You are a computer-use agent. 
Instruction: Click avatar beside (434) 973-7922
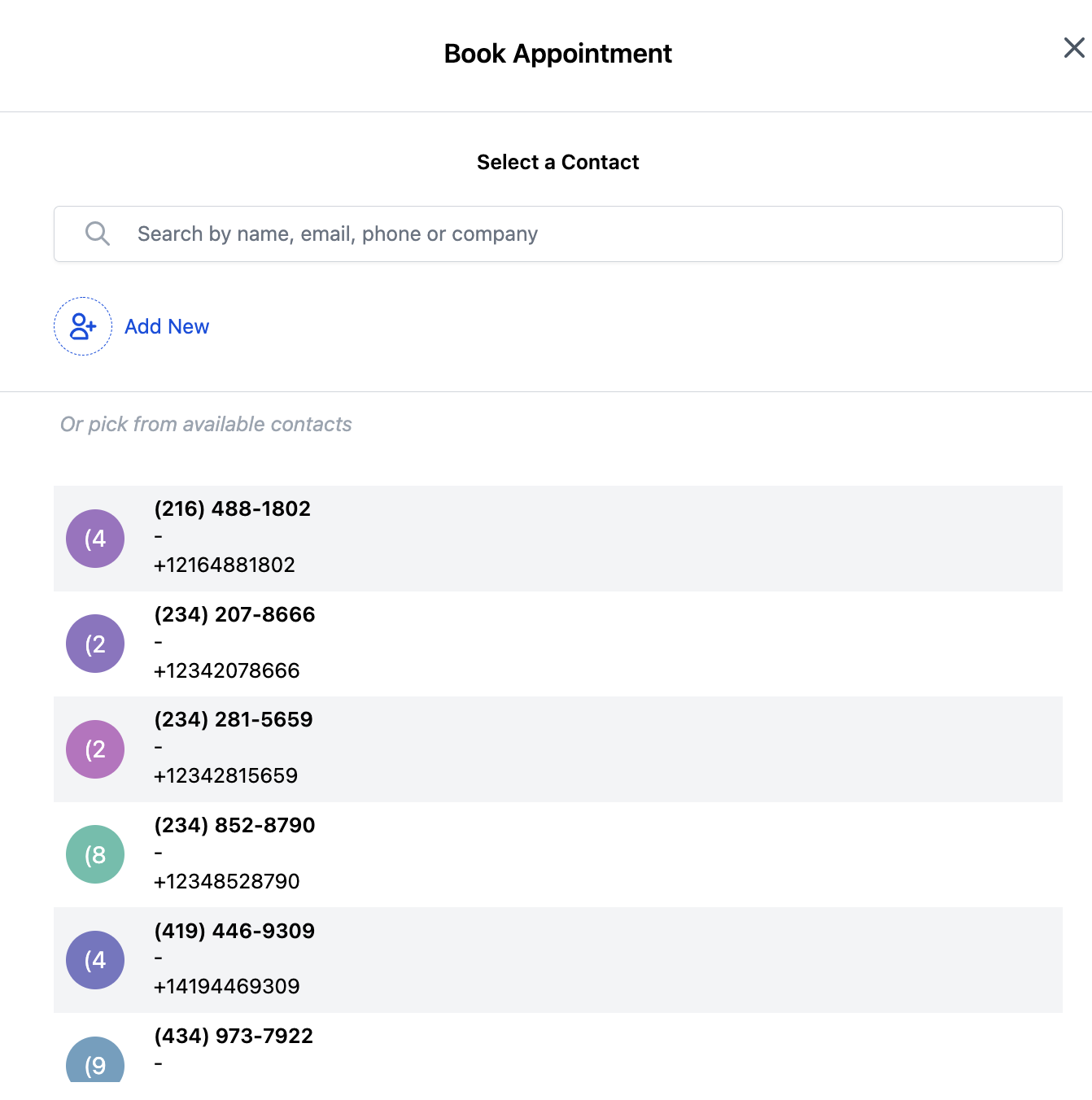point(95,1061)
